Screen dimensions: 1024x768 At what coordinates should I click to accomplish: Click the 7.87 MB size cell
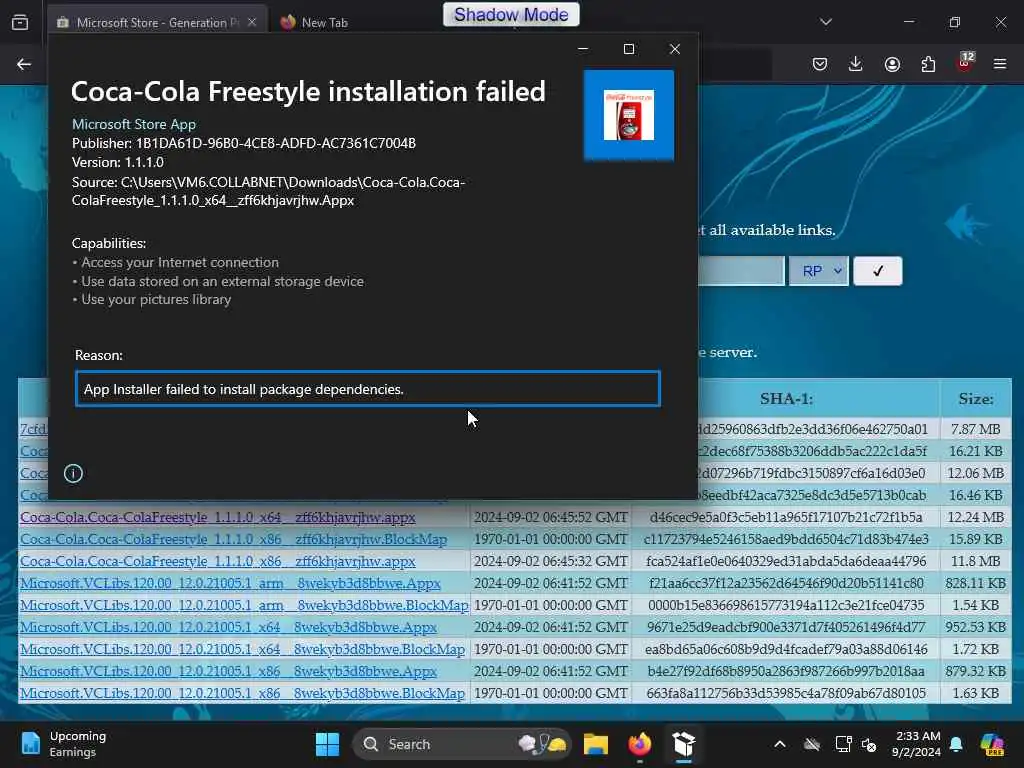click(x=976, y=429)
